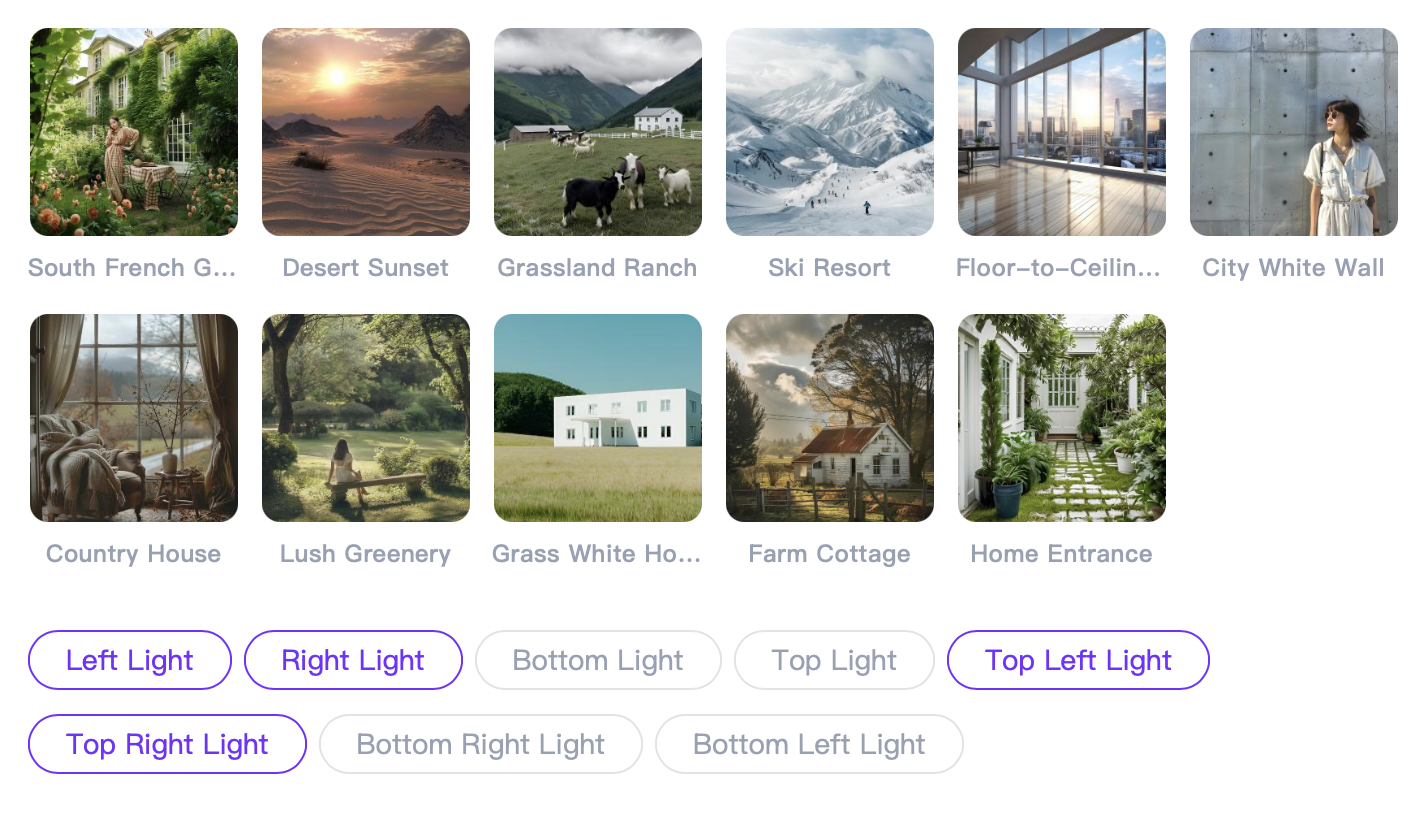Select the Grassland Ranch scene
The width and height of the screenshot is (1420, 816).
597,132
